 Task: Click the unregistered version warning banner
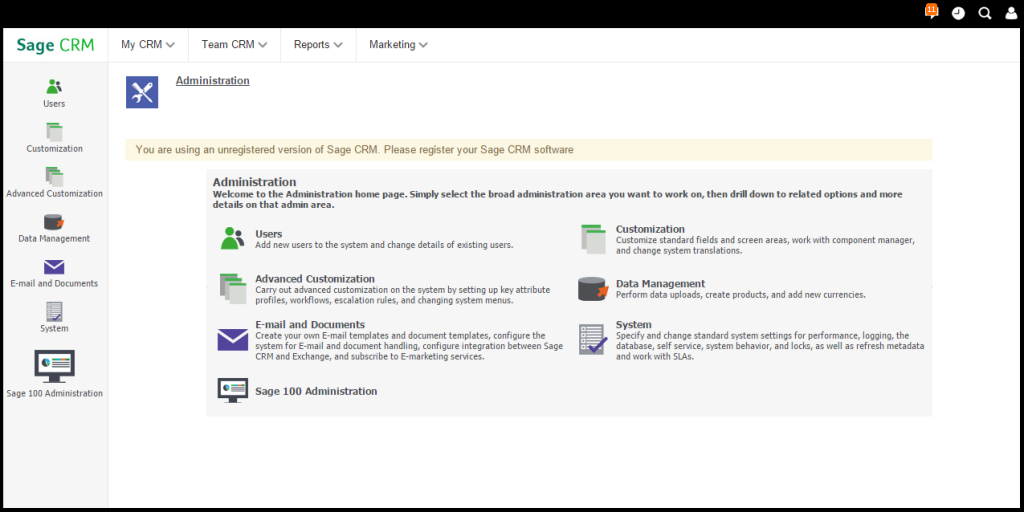pos(528,150)
